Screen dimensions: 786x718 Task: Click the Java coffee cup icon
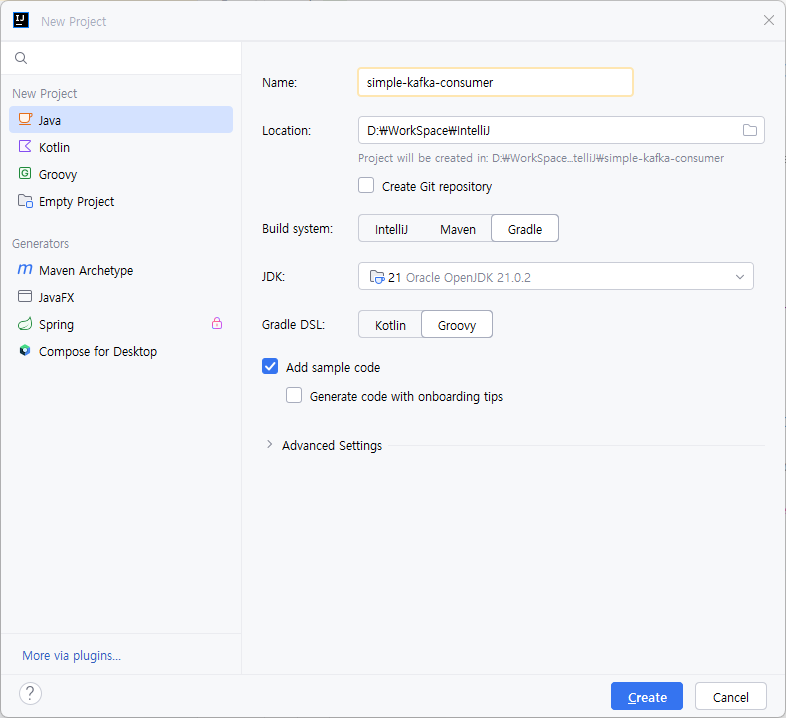tap(25, 119)
